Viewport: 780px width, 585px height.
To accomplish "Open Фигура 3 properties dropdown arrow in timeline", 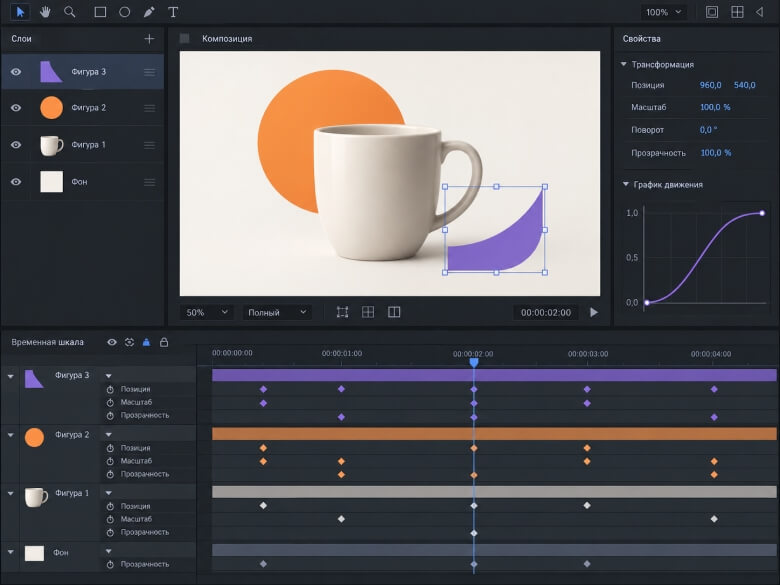I will [108, 376].
